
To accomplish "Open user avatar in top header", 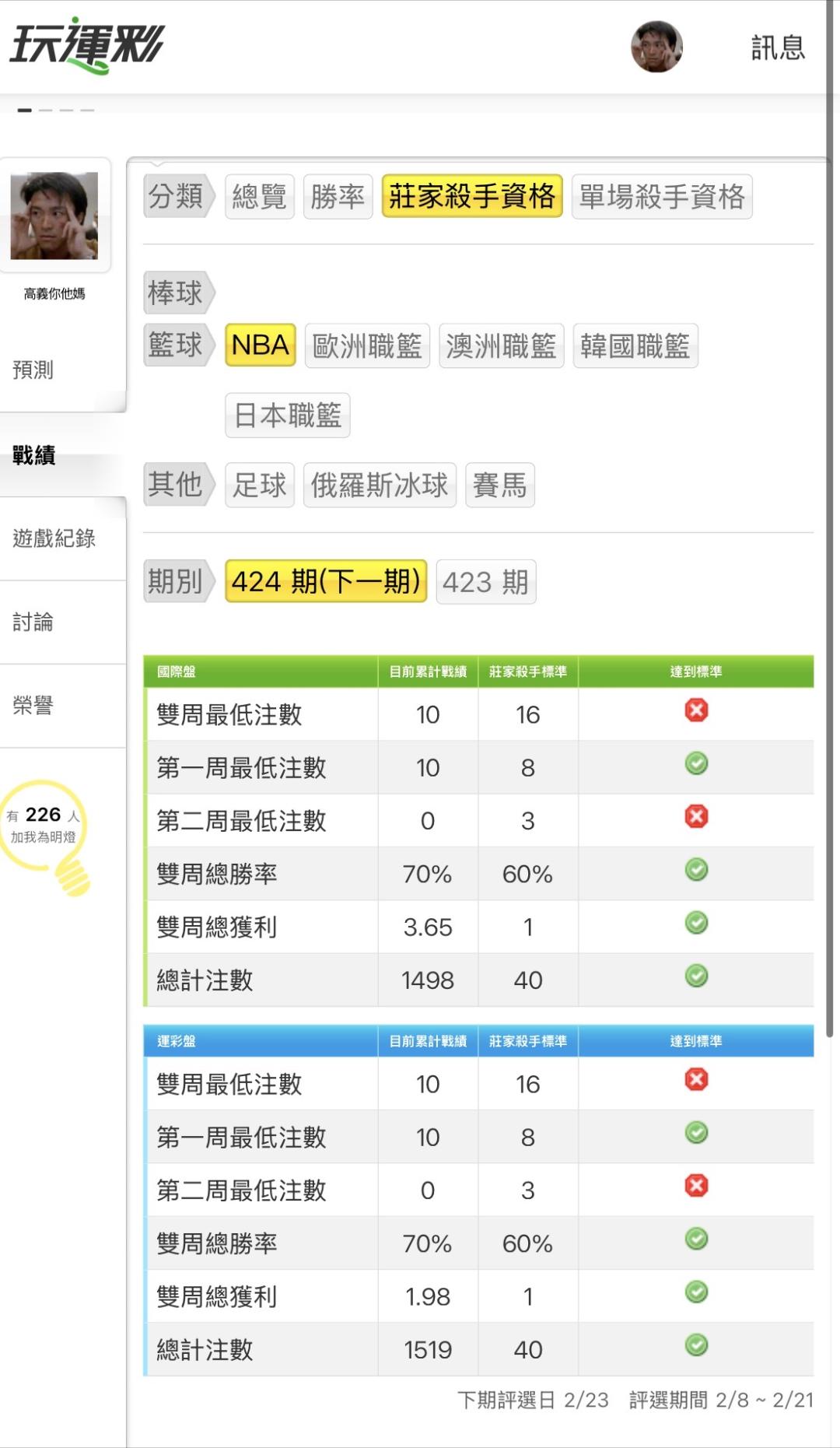I will point(656,47).
